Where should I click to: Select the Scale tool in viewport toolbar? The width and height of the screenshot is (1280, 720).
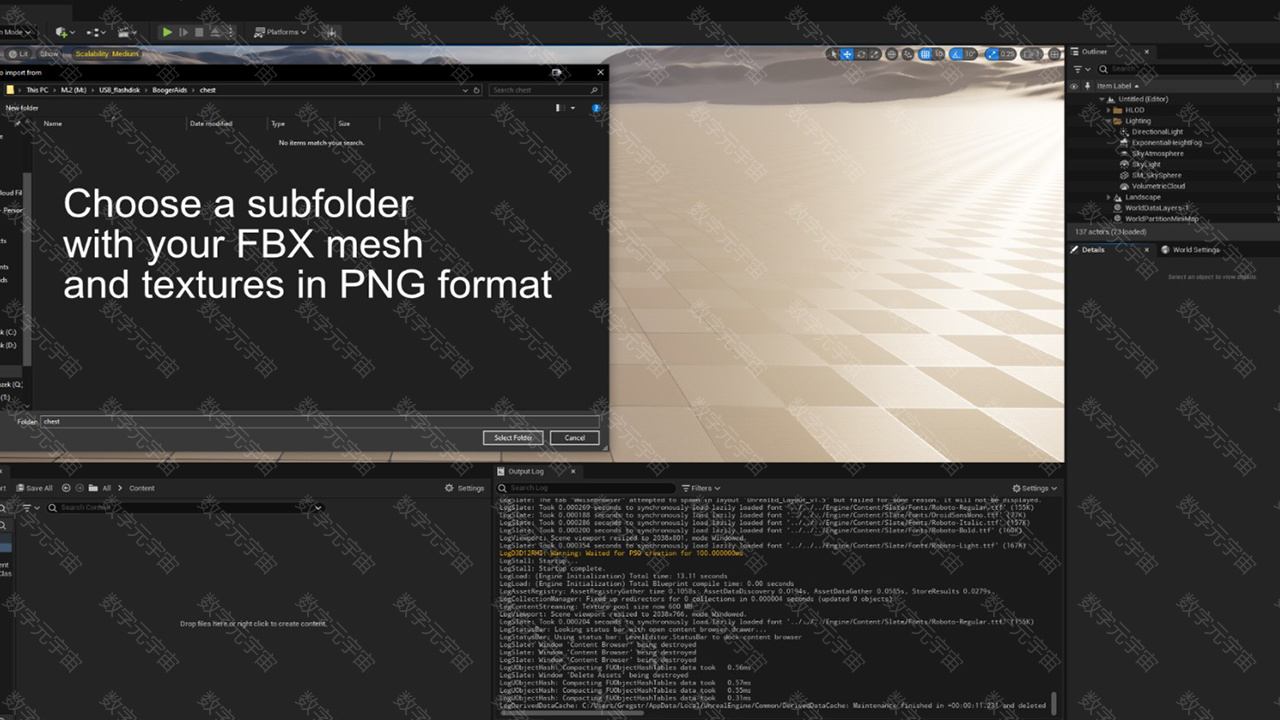point(875,54)
